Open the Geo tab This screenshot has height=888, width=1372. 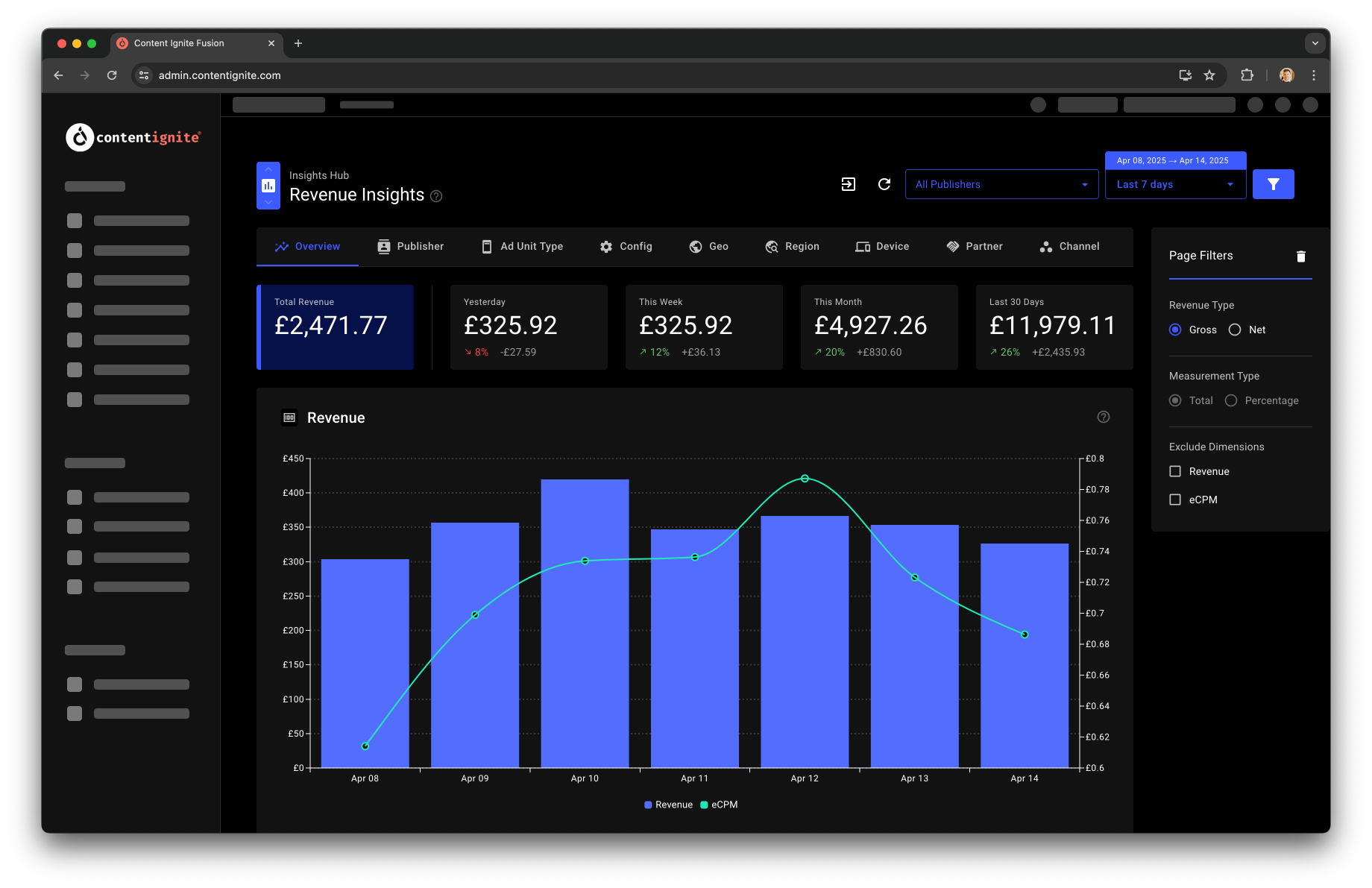tap(708, 246)
